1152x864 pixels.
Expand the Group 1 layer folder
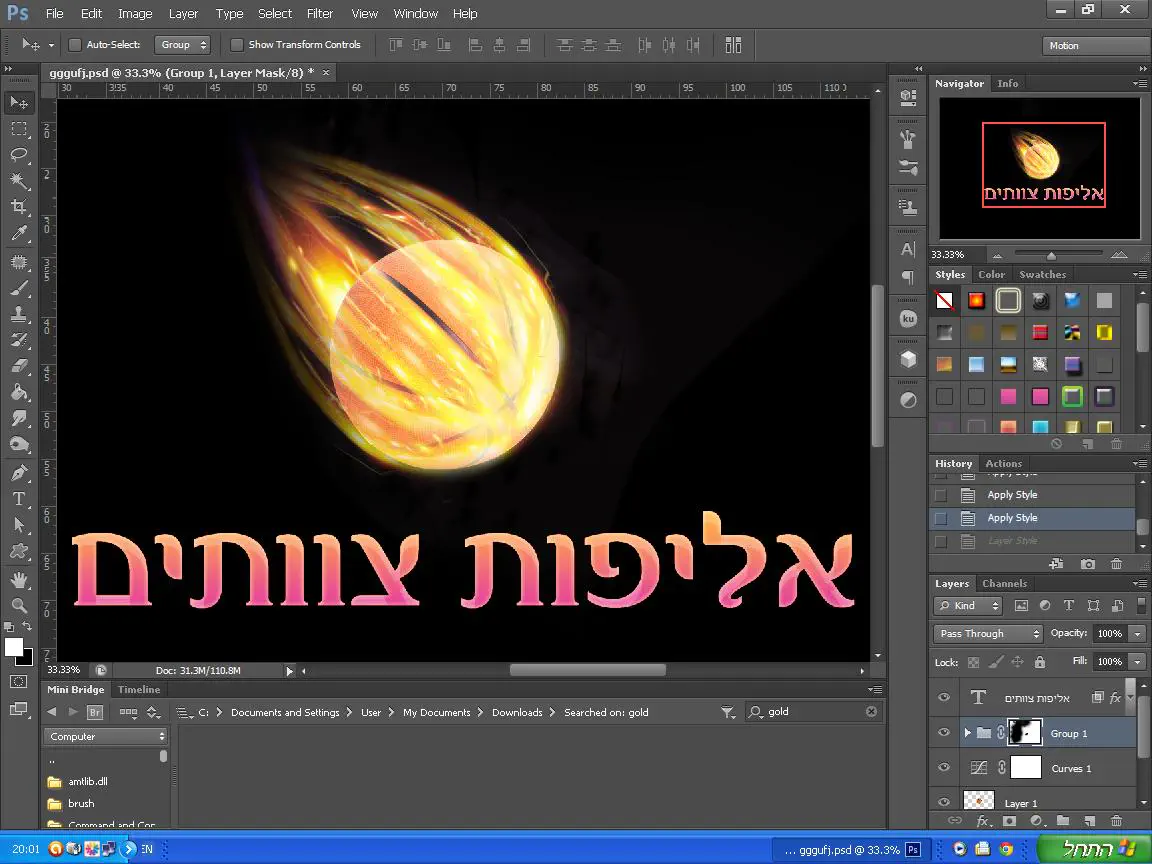point(967,733)
